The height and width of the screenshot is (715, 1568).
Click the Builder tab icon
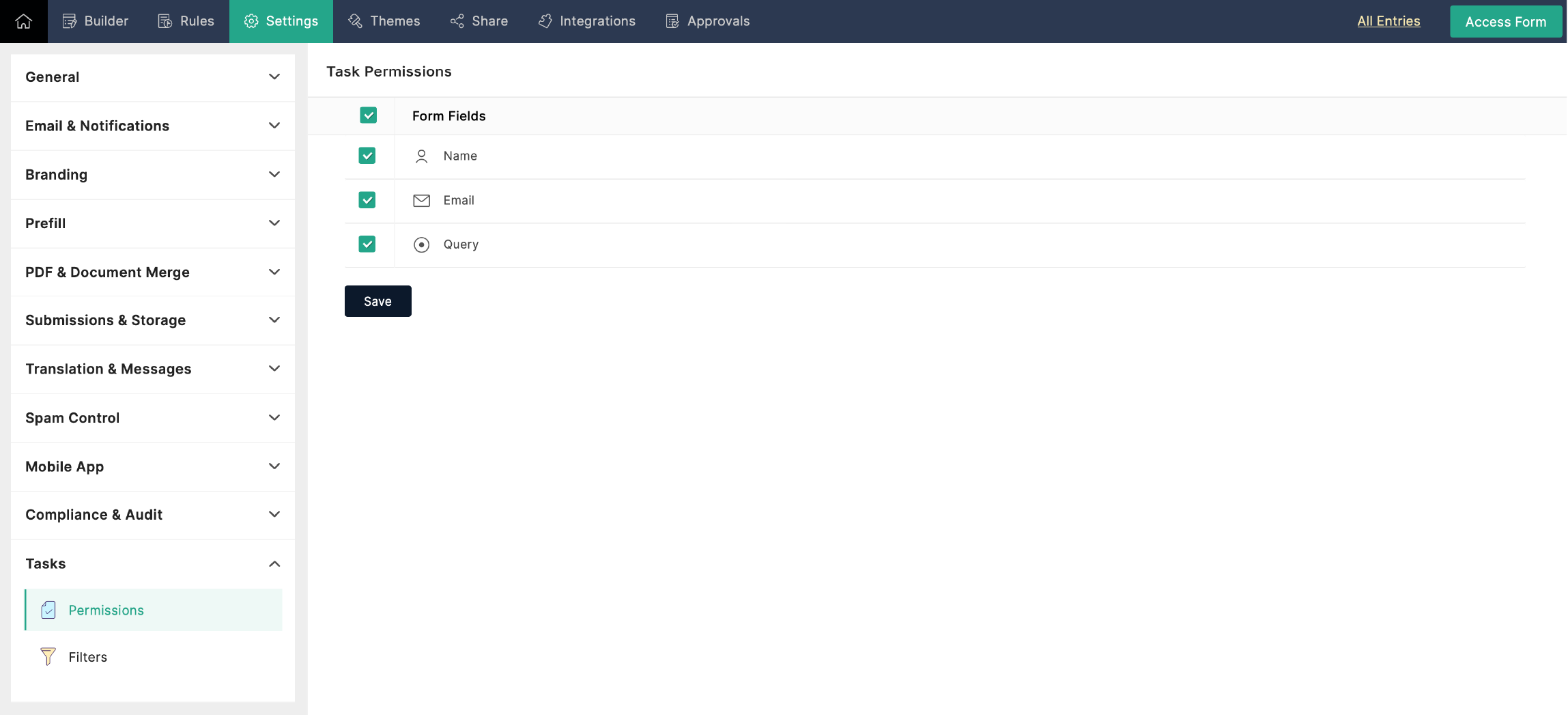pos(70,21)
